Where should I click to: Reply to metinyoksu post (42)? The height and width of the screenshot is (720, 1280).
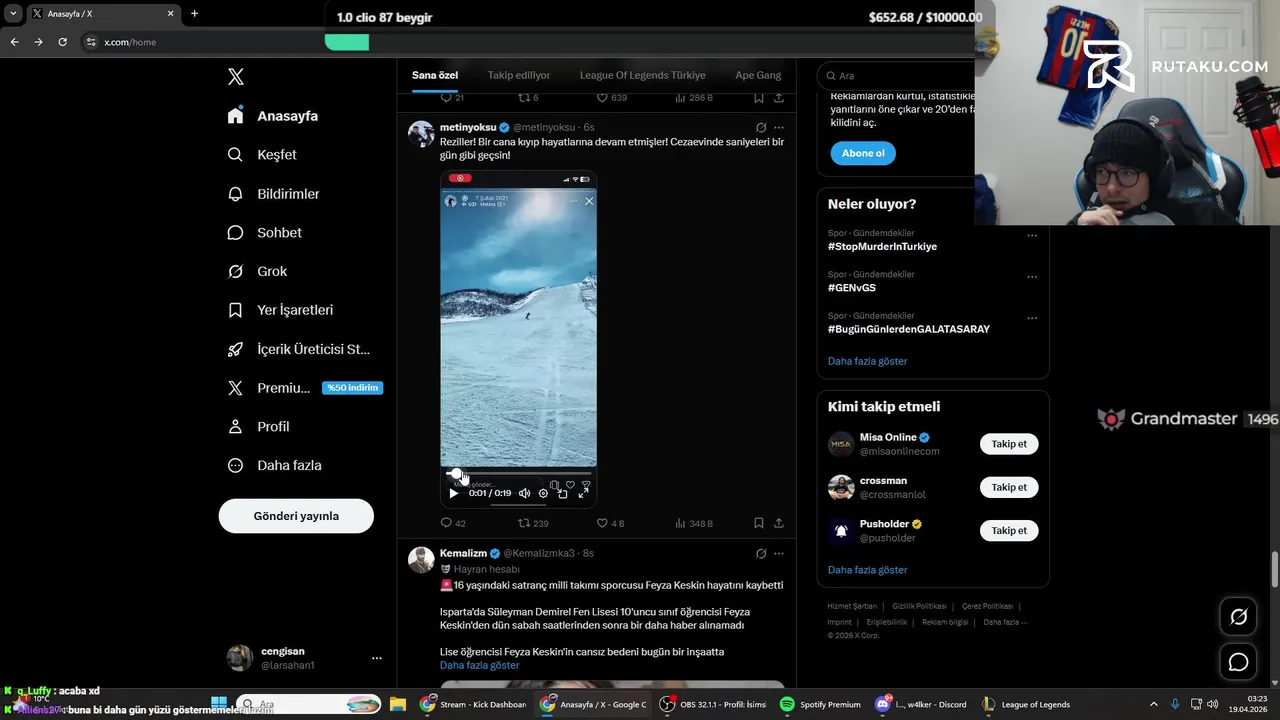(453, 523)
